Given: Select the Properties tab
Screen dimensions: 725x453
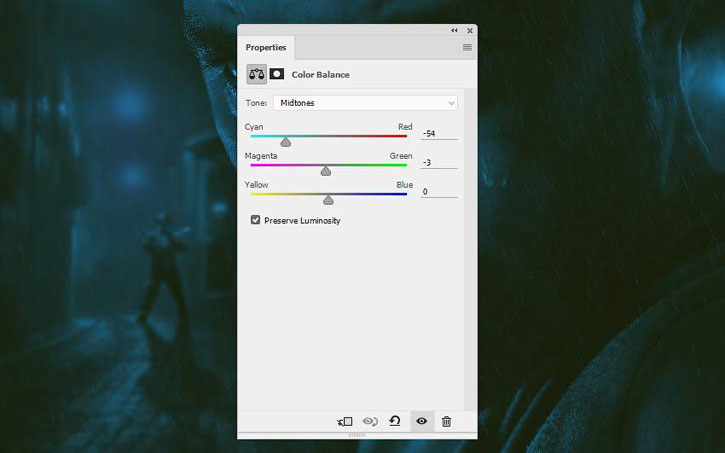Looking at the screenshot, I should tap(266, 47).
